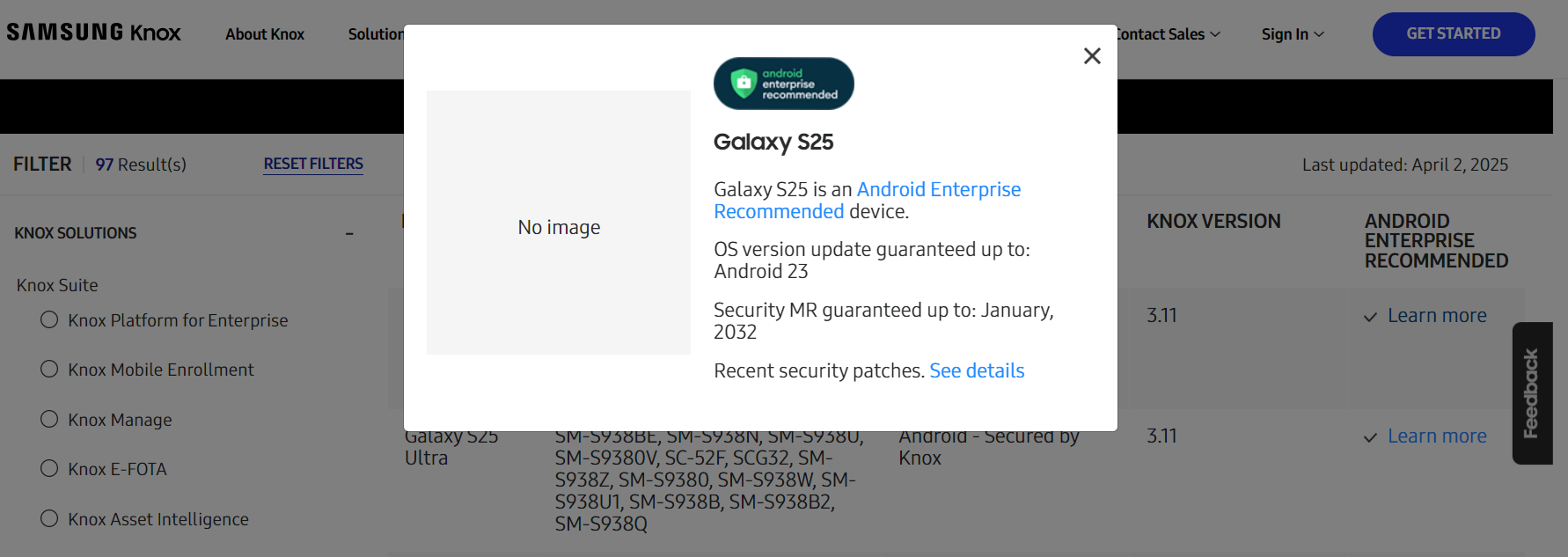
Task: Open the About Knox menu item
Action: (265, 34)
